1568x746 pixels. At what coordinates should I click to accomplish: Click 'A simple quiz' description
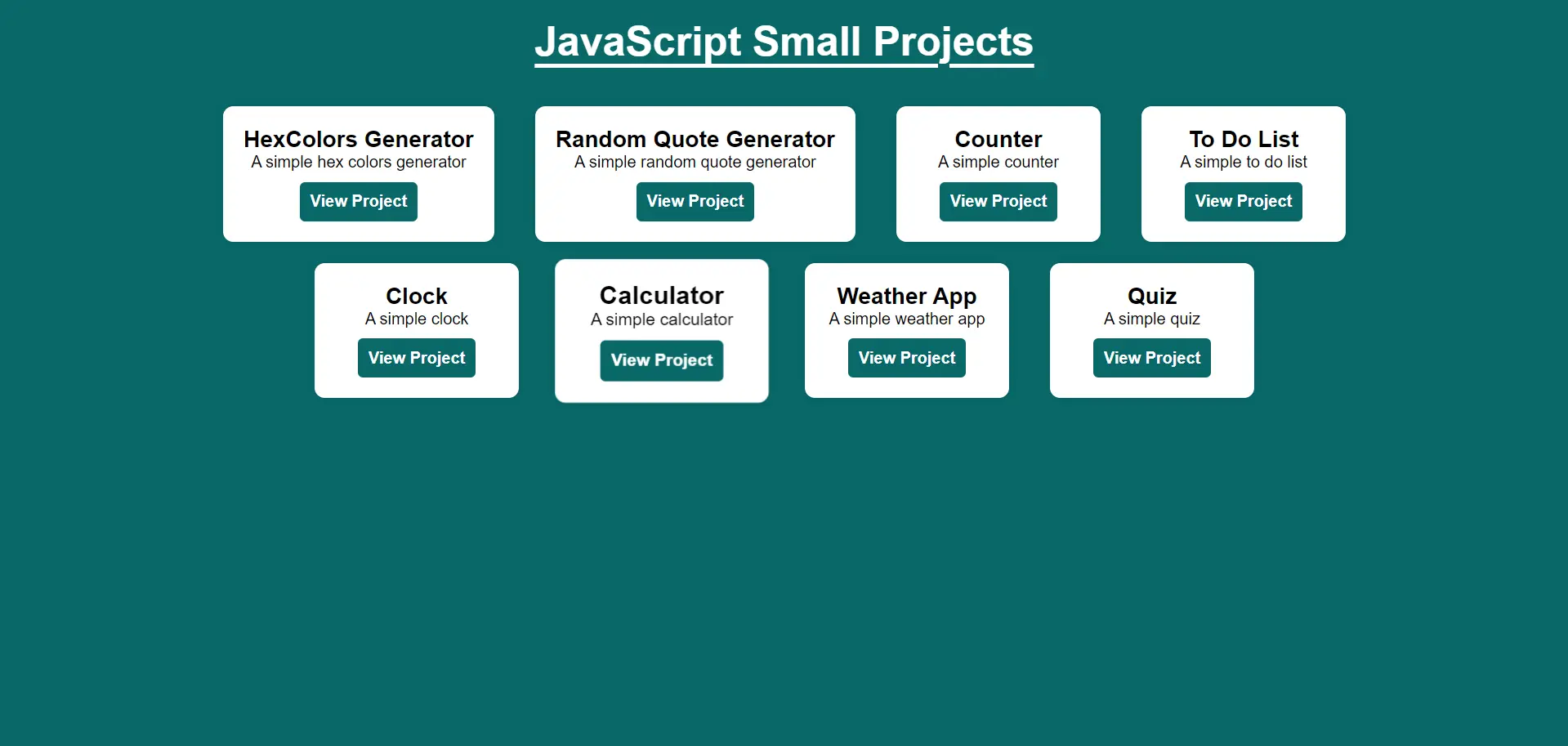click(1152, 319)
